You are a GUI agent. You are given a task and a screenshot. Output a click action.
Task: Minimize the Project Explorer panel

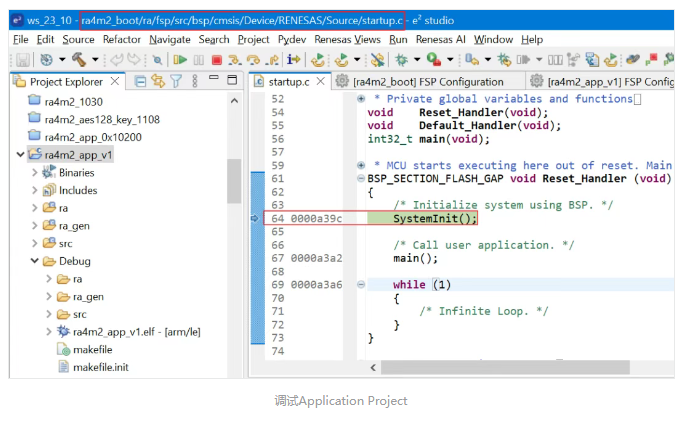(214, 78)
